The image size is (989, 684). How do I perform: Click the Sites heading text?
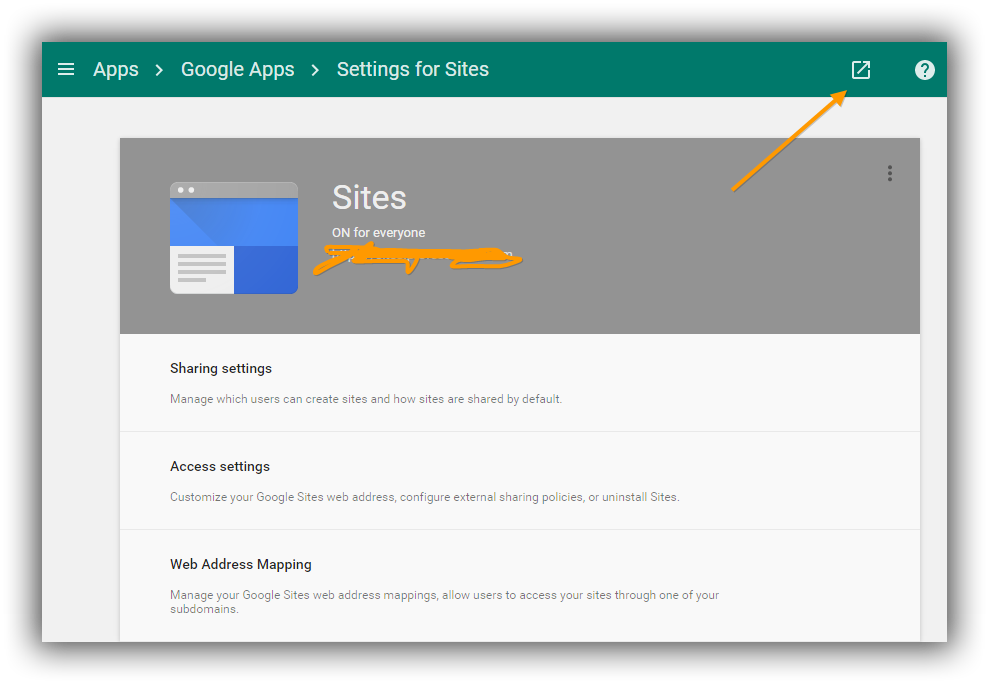(369, 198)
